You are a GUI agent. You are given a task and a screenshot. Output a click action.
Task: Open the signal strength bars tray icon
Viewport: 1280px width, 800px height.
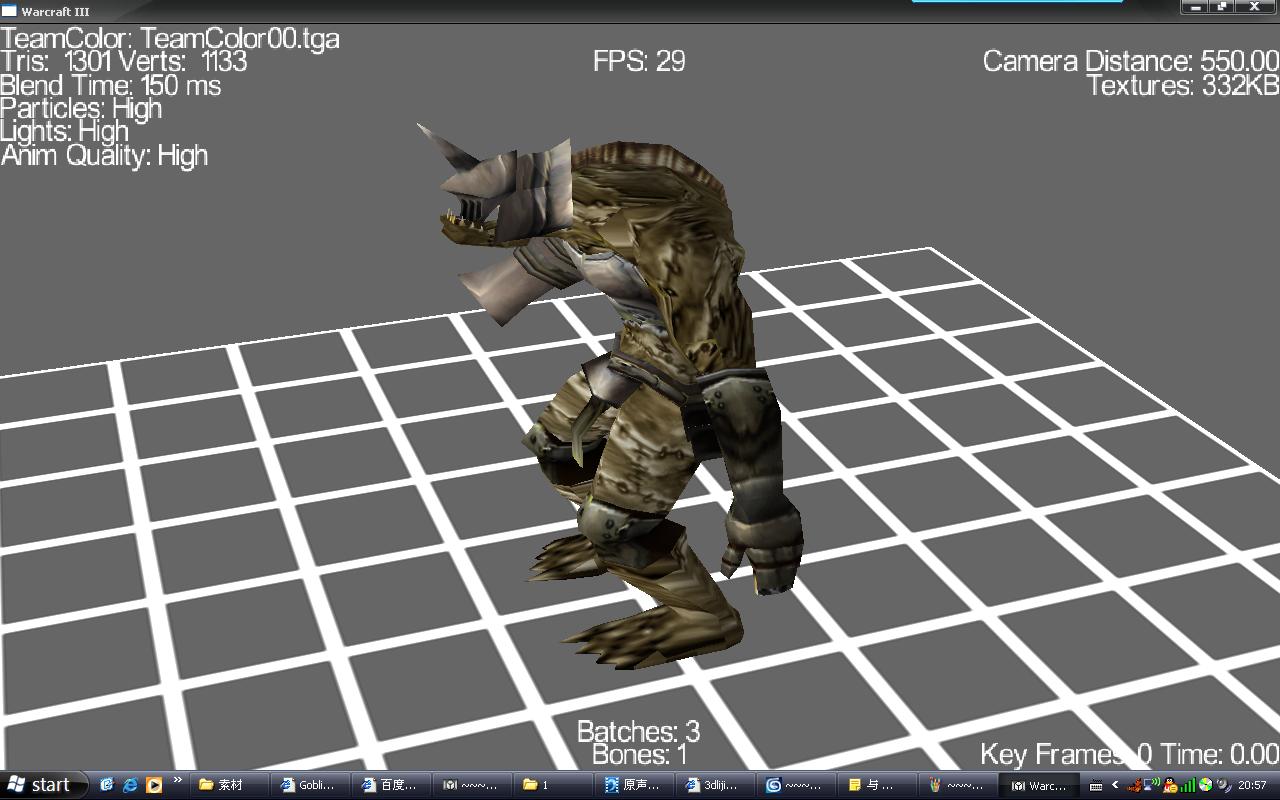[1188, 786]
